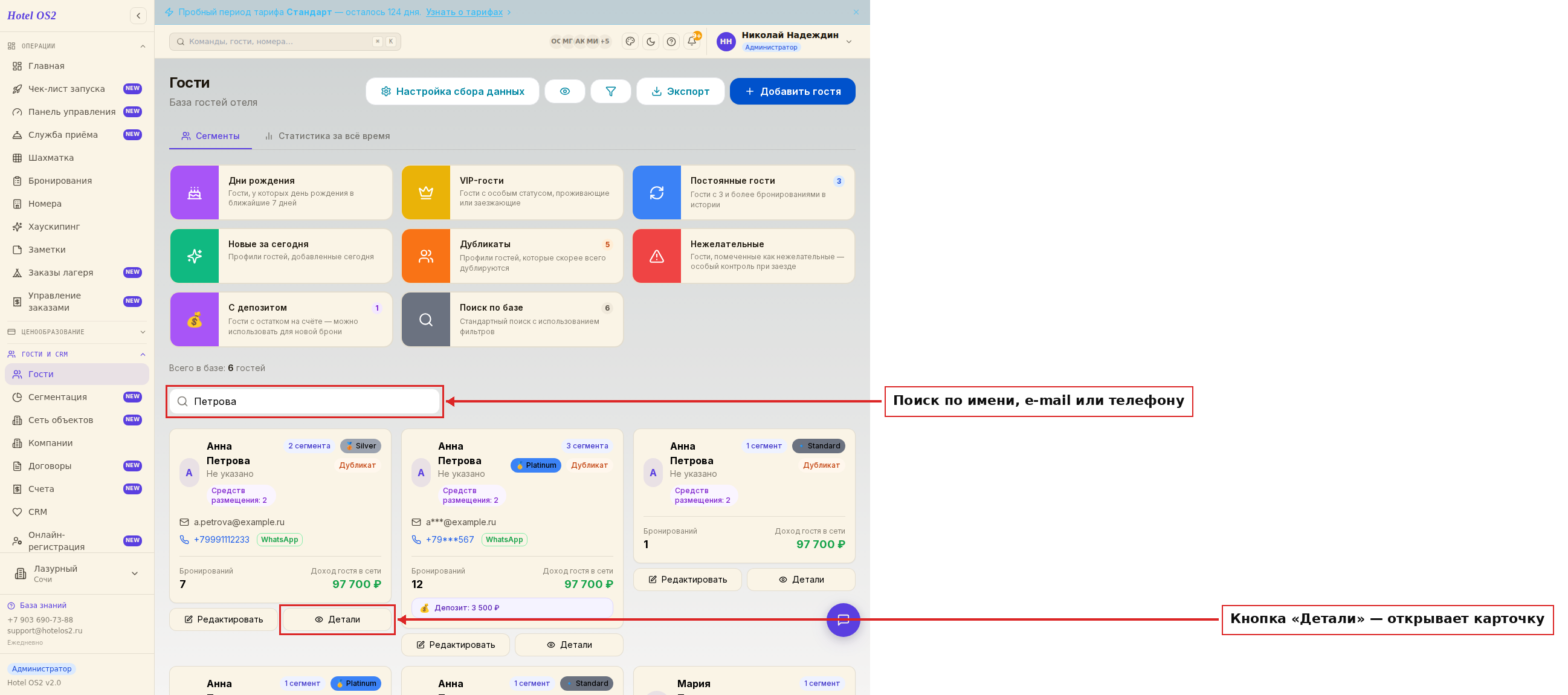Click the Hotel OS2 logo

click(x=31, y=16)
